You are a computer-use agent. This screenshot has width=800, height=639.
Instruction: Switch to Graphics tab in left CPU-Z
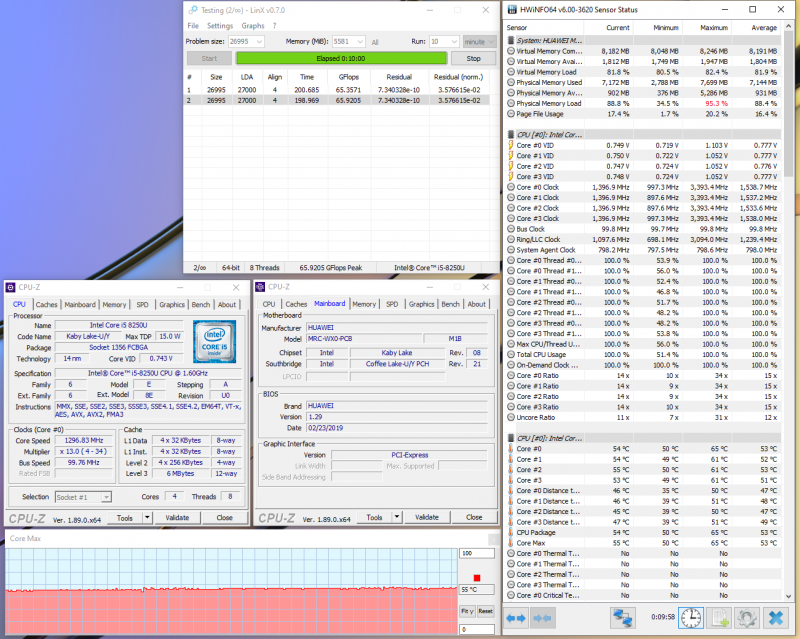(172, 305)
